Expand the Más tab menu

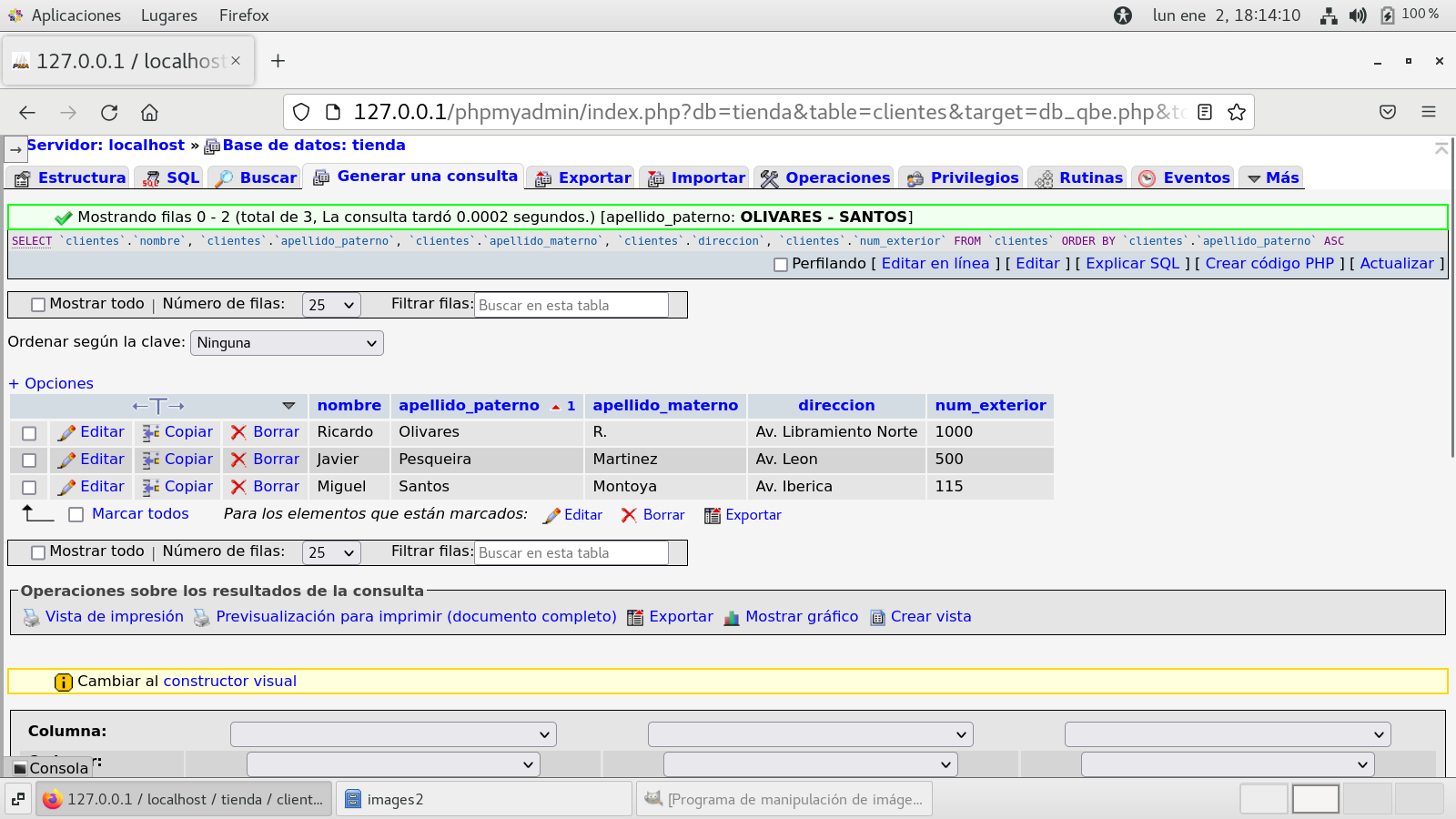point(1272,178)
